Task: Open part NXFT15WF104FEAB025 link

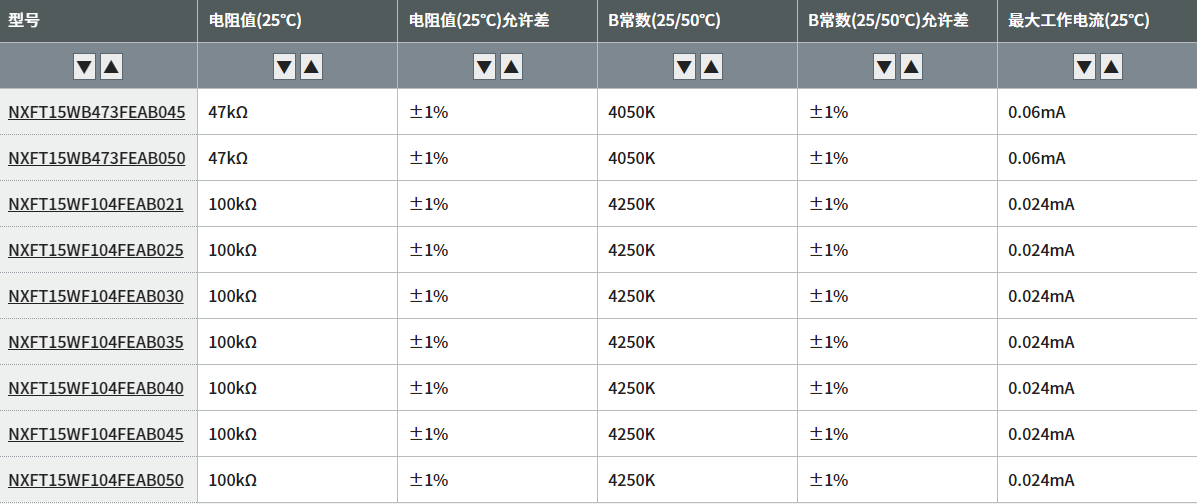Action: click(95, 250)
